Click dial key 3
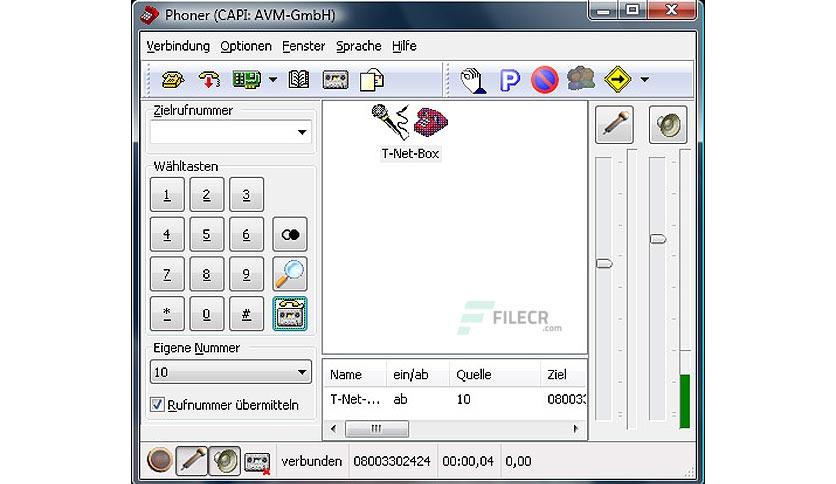 246,195
